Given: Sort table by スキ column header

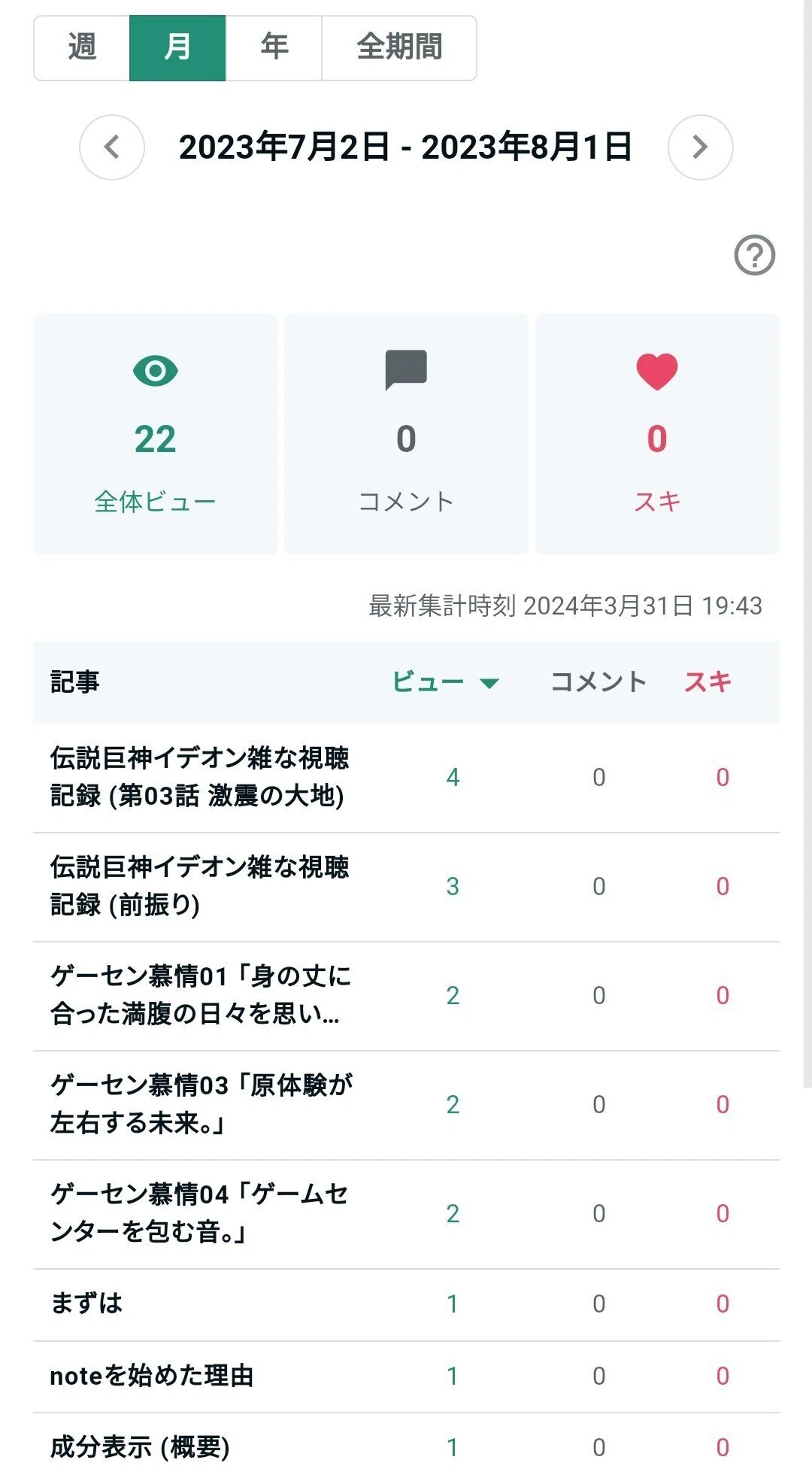Looking at the screenshot, I should coord(707,682).
